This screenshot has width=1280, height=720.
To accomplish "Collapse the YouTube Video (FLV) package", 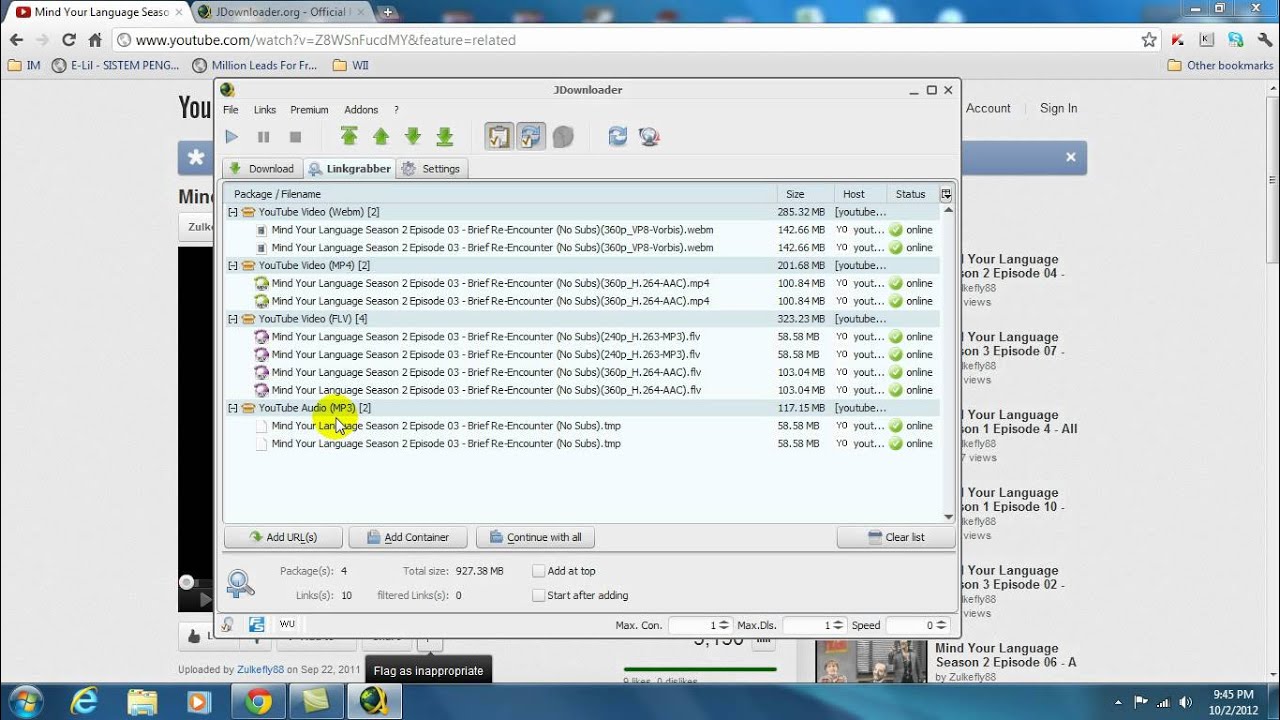I will [233, 319].
